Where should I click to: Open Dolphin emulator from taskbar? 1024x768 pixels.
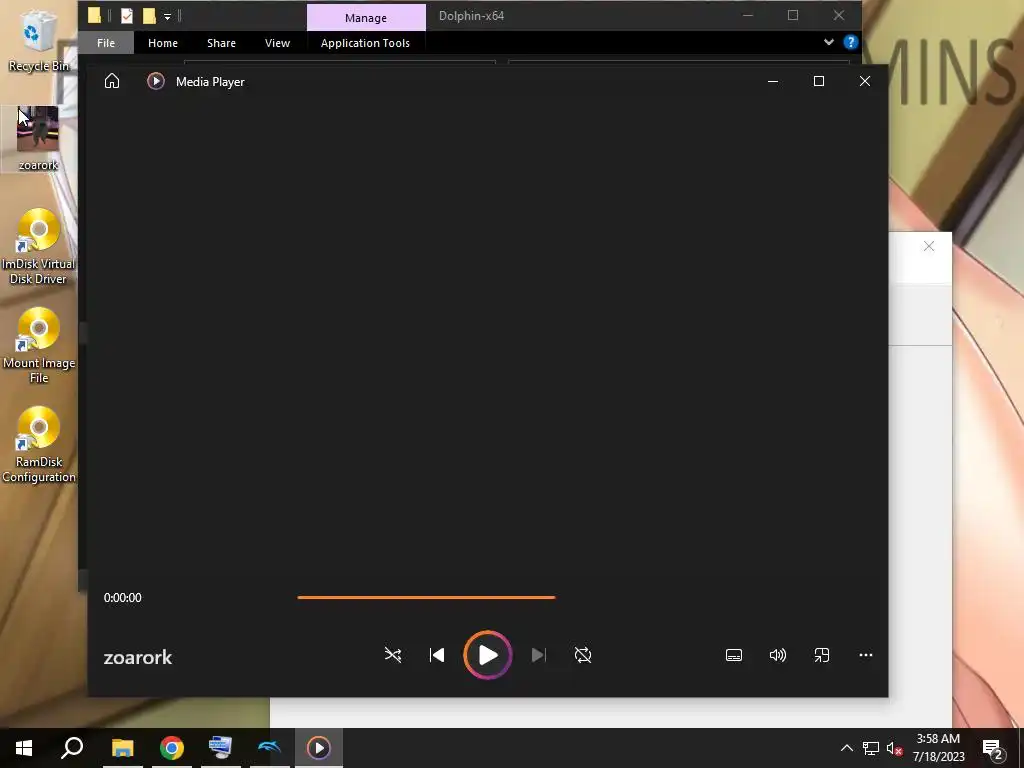click(x=269, y=748)
